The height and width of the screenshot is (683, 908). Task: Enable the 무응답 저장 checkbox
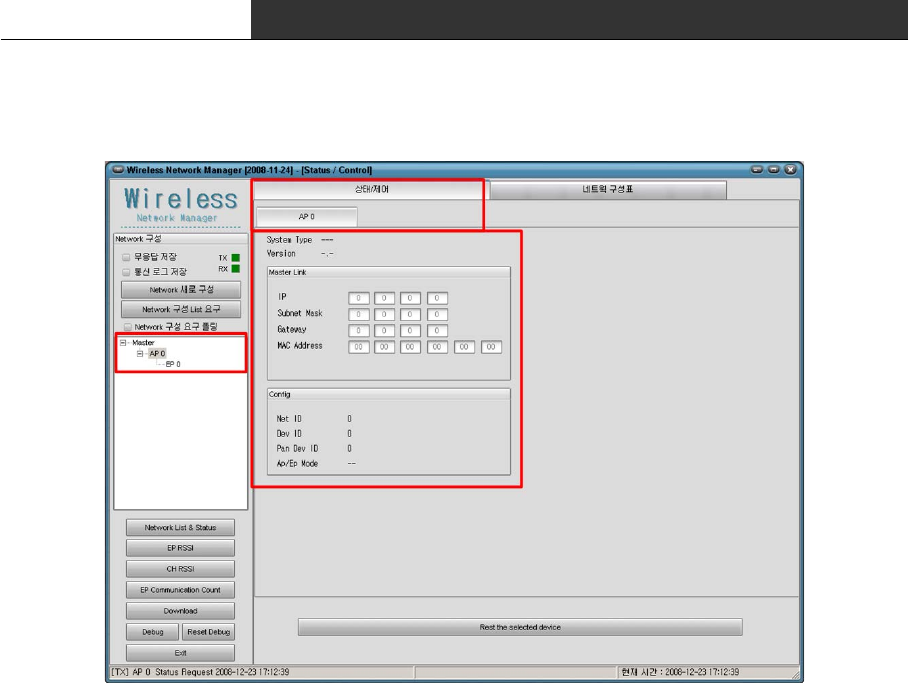click(126, 257)
